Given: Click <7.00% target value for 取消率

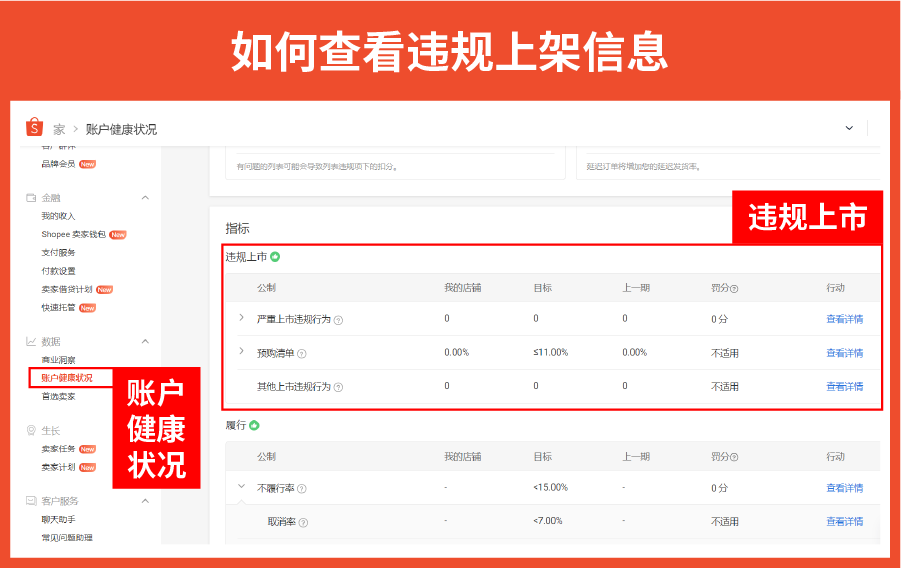Looking at the screenshot, I should point(548,521).
